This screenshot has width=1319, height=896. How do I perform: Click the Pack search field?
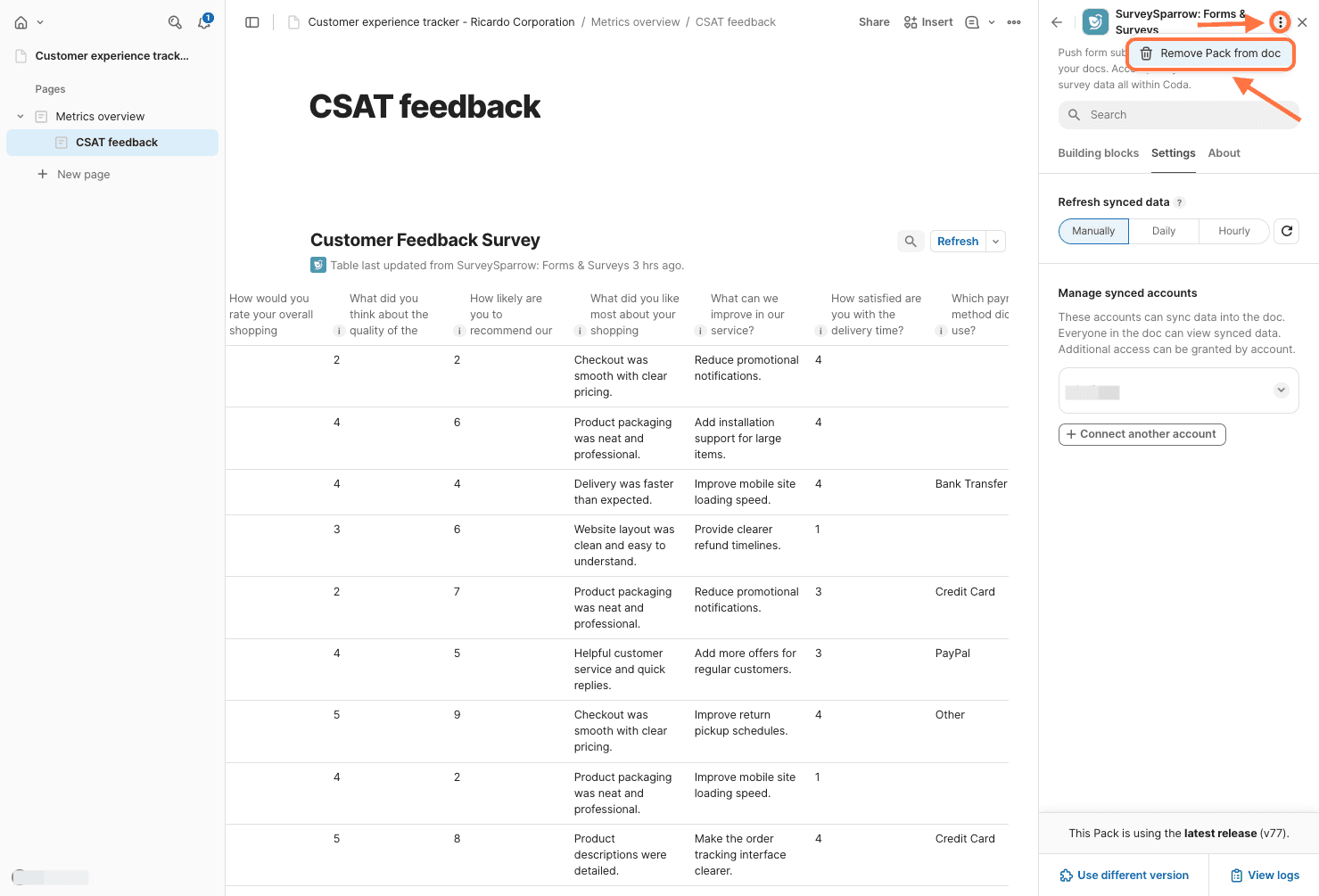click(1178, 115)
